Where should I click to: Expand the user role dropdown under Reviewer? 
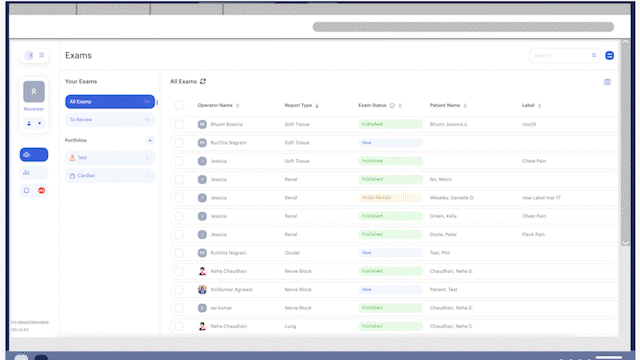[34, 123]
